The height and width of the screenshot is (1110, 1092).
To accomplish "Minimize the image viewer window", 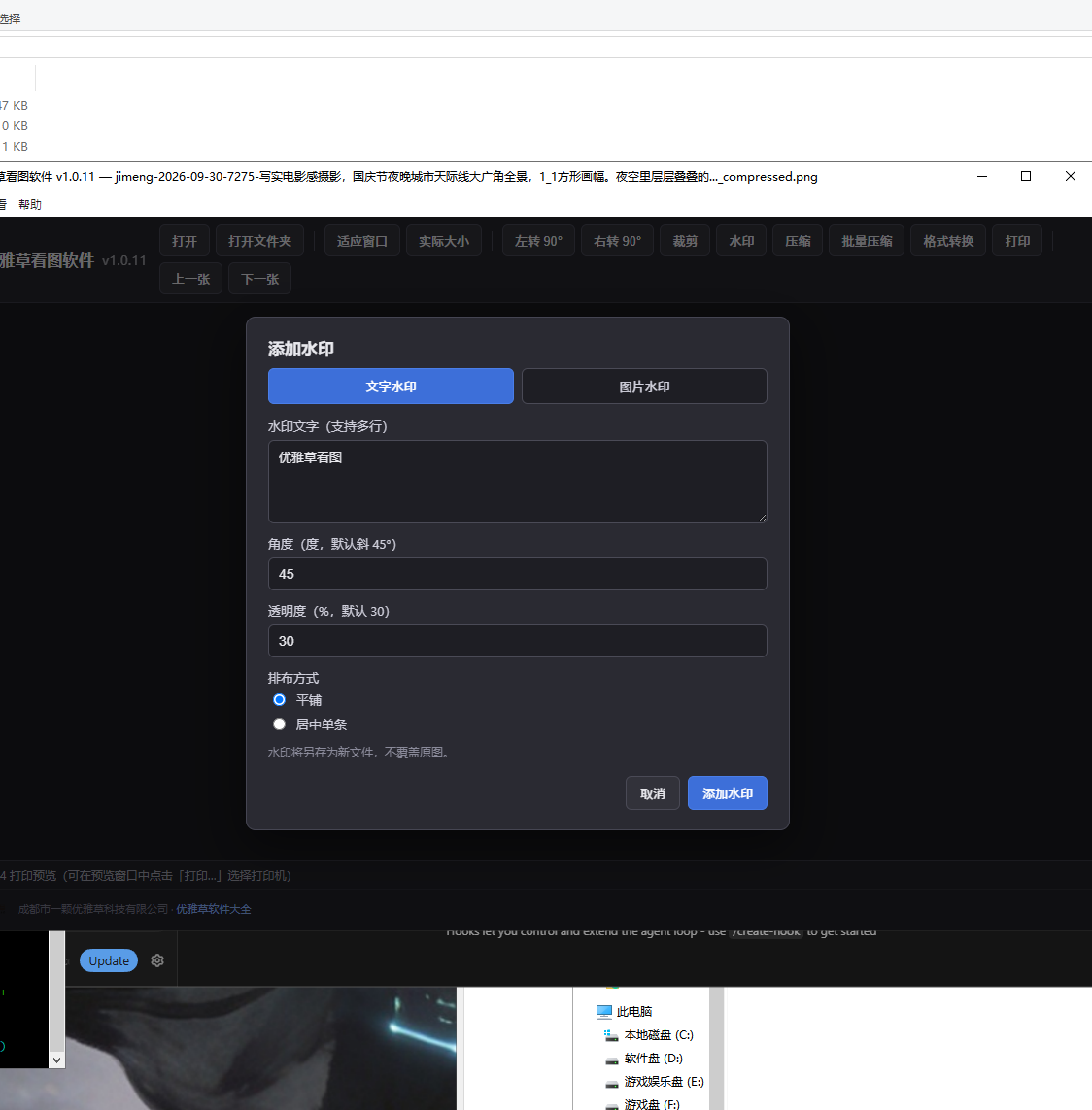I will click(x=982, y=177).
